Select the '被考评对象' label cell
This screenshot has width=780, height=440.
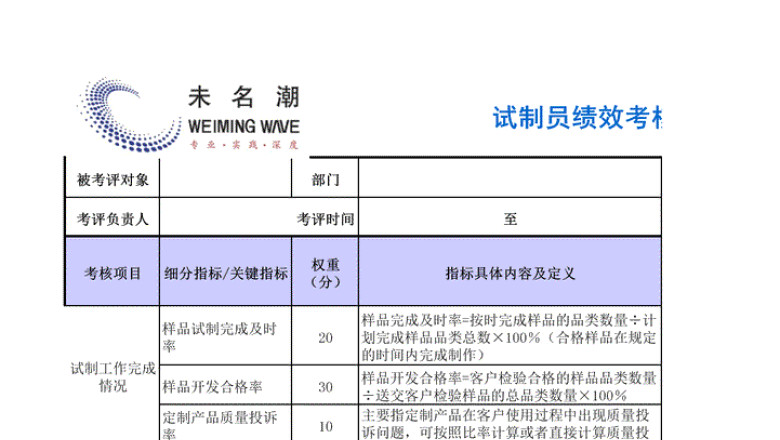point(112,179)
